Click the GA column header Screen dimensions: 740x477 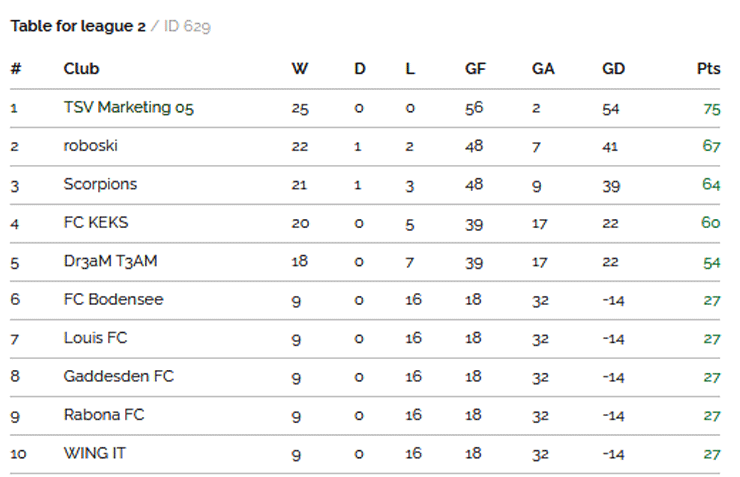pos(543,69)
